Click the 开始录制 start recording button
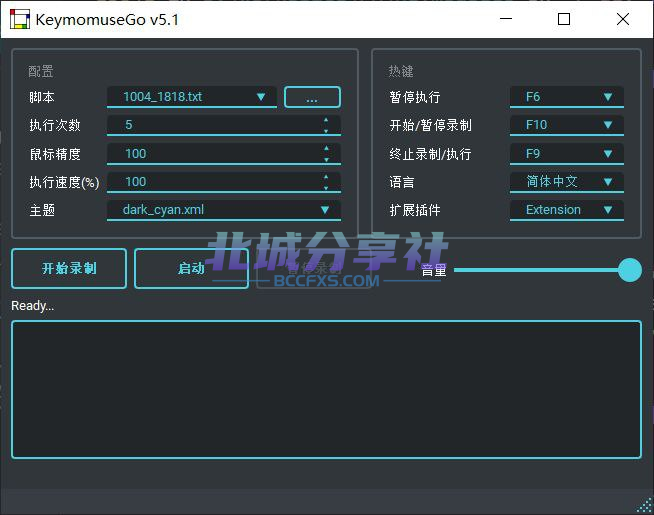 (x=69, y=268)
